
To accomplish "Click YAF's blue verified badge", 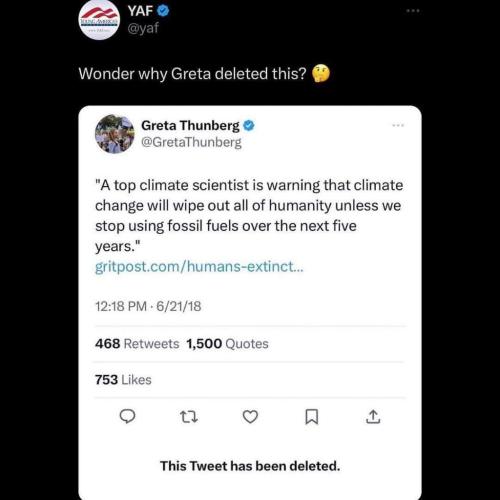I will coord(163,11).
